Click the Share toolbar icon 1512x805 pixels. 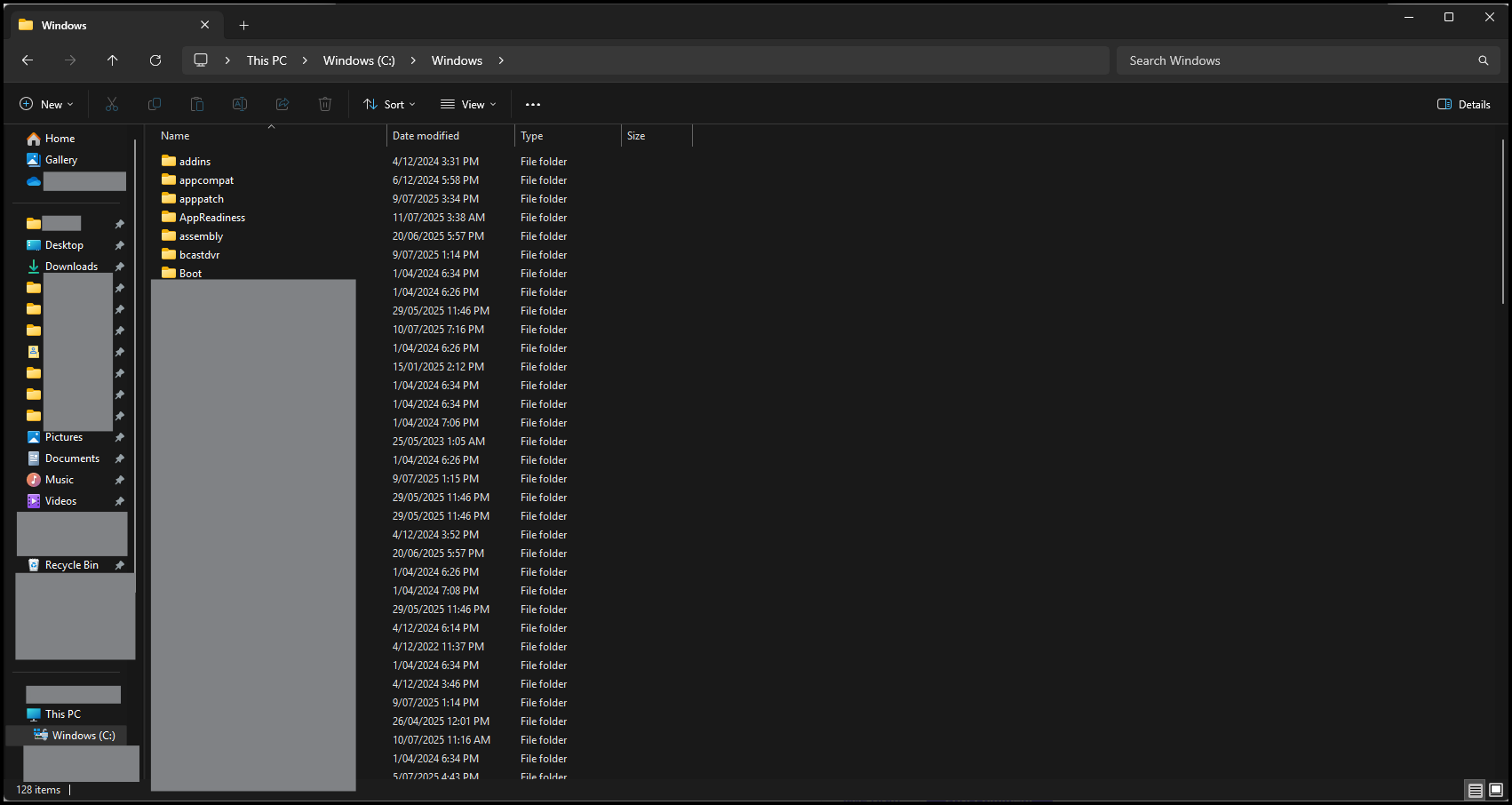283,104
